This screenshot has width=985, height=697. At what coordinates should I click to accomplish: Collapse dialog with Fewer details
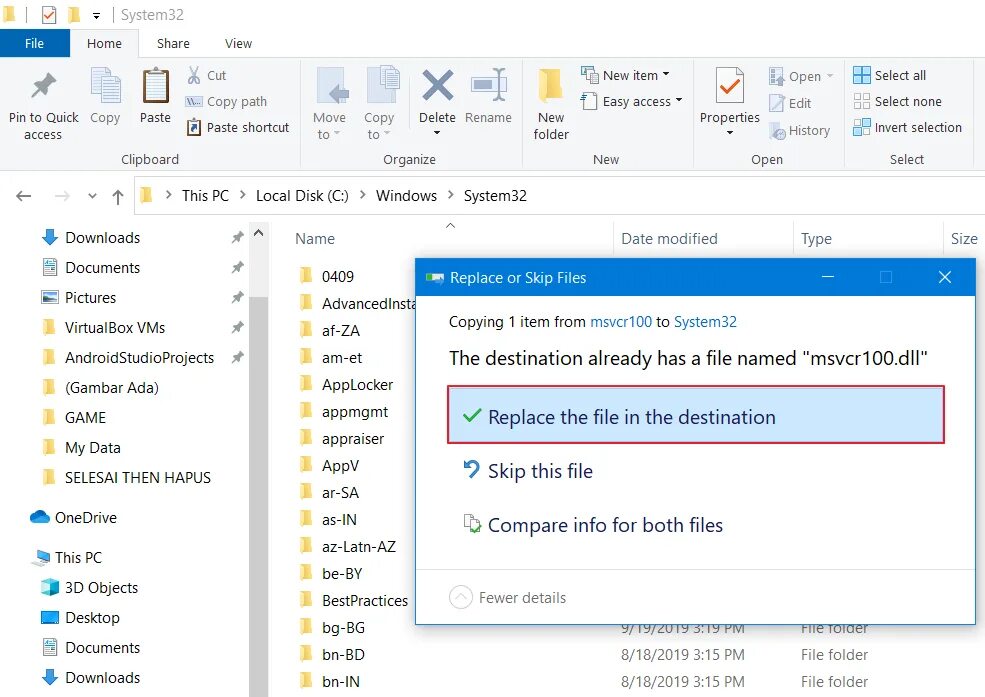508,597
